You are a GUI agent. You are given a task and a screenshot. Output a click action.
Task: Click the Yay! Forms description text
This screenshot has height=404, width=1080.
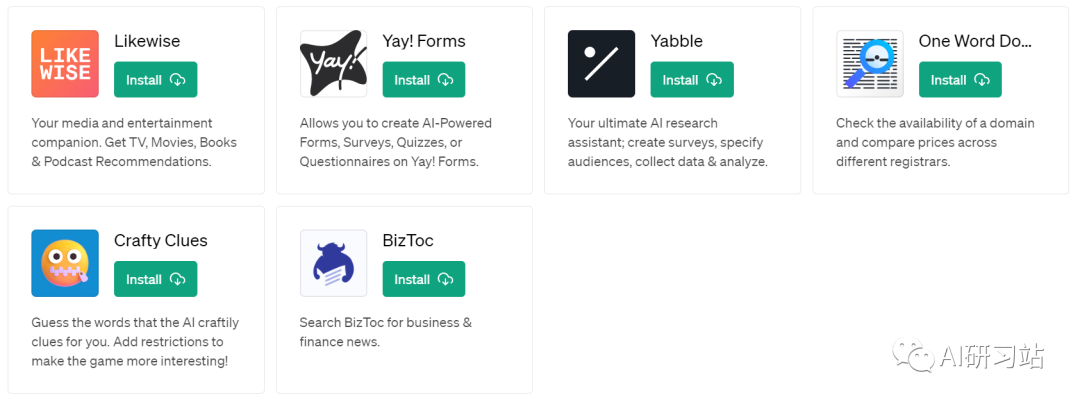click(396, 142)
